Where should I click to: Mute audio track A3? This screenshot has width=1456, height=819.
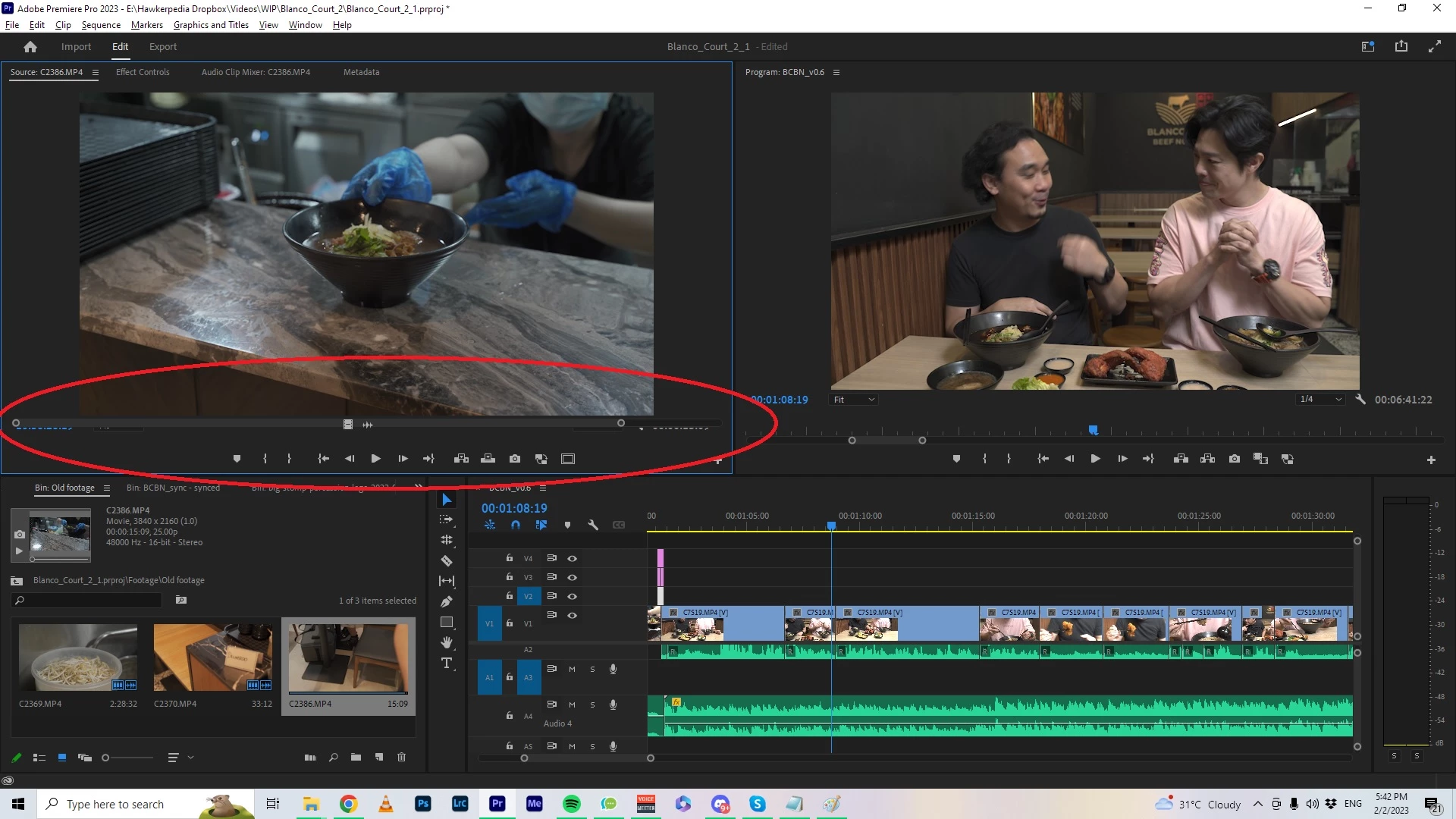coord(572,669)
